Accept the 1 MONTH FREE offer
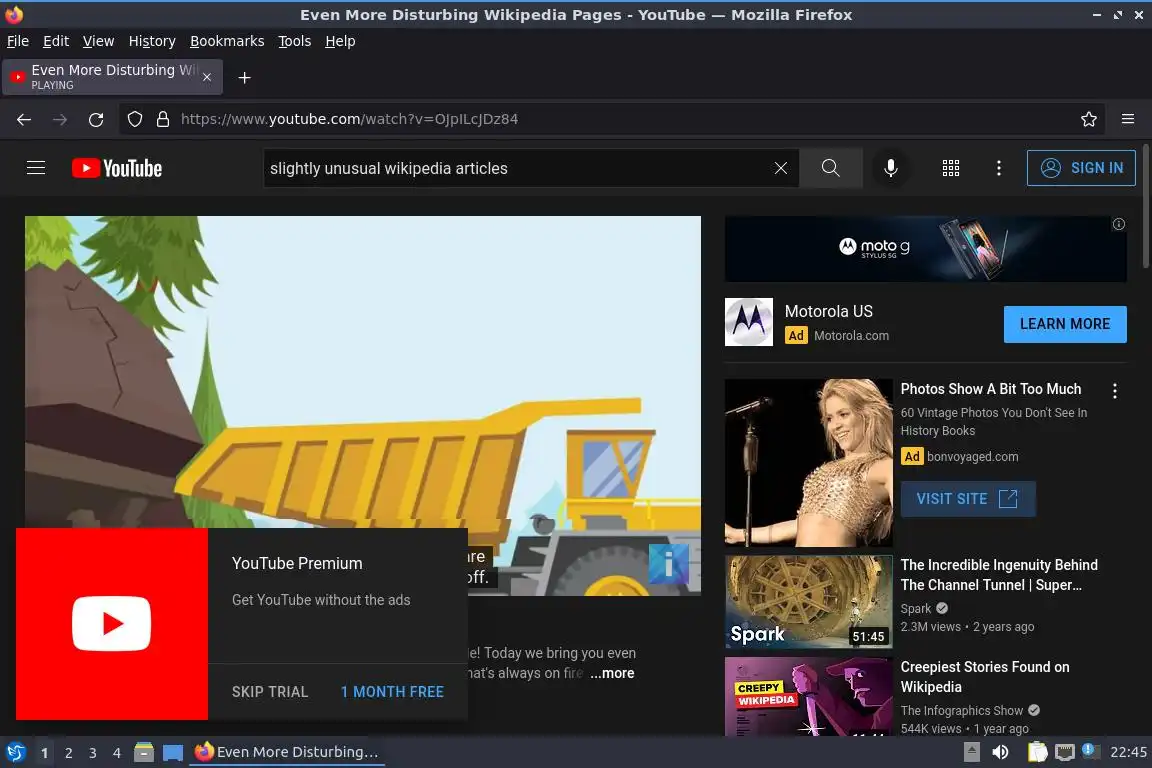Image resolution: width=1152 pixels, height=768 pixels. click(x=392, y=692)
